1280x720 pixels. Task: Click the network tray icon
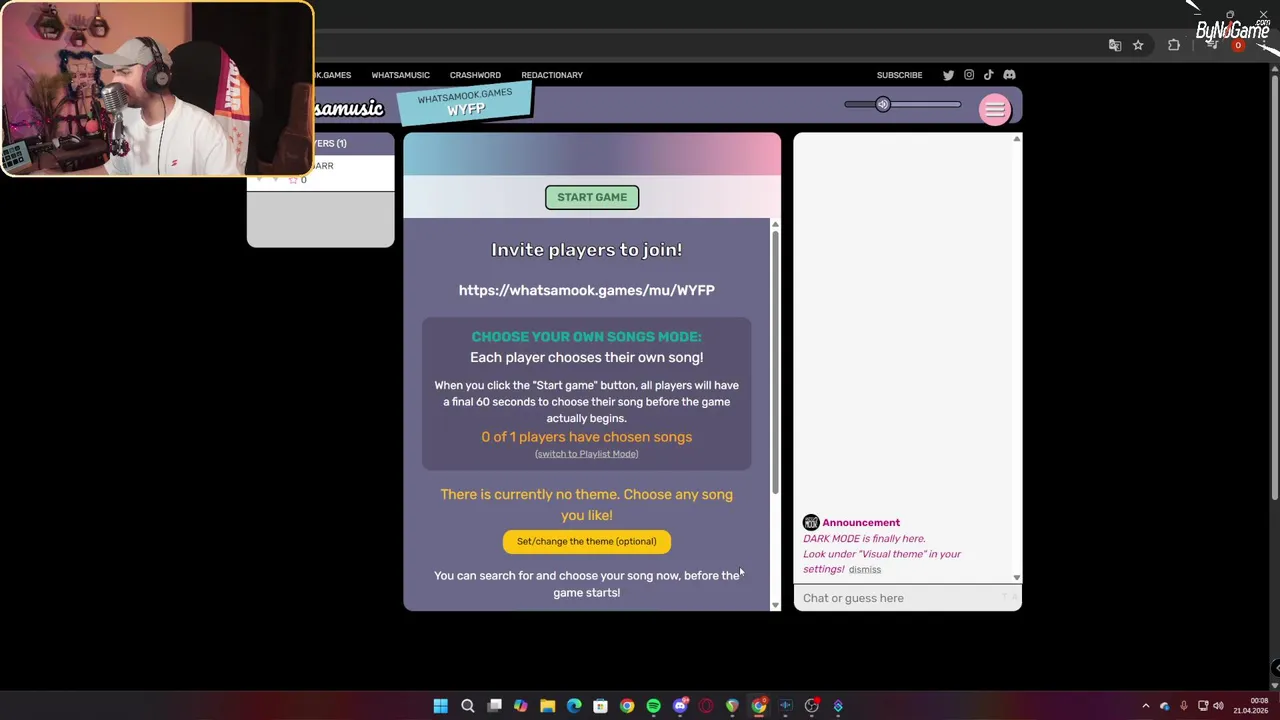[x=1203, y=706]
